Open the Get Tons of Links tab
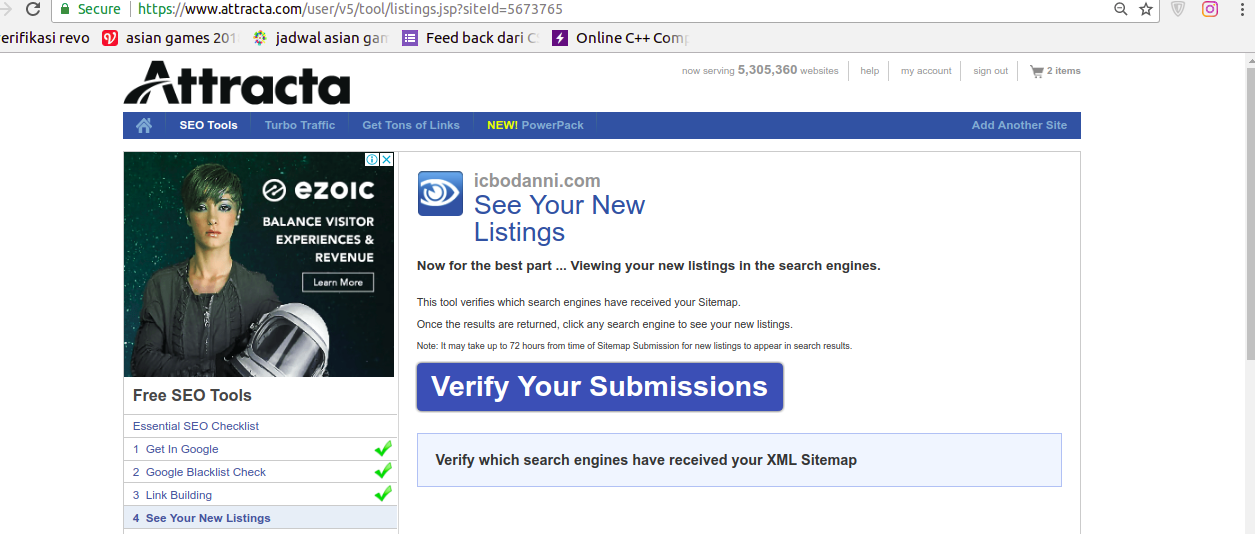Image resolution: width=1255 pixels, height=534 pixels. coord(411,125)
